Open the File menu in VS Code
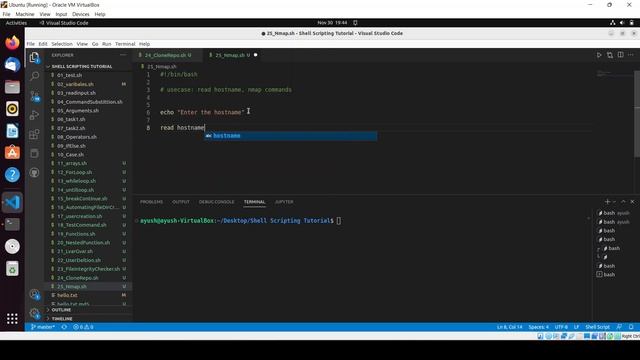 pyautogui.click(x=31, y=44)
